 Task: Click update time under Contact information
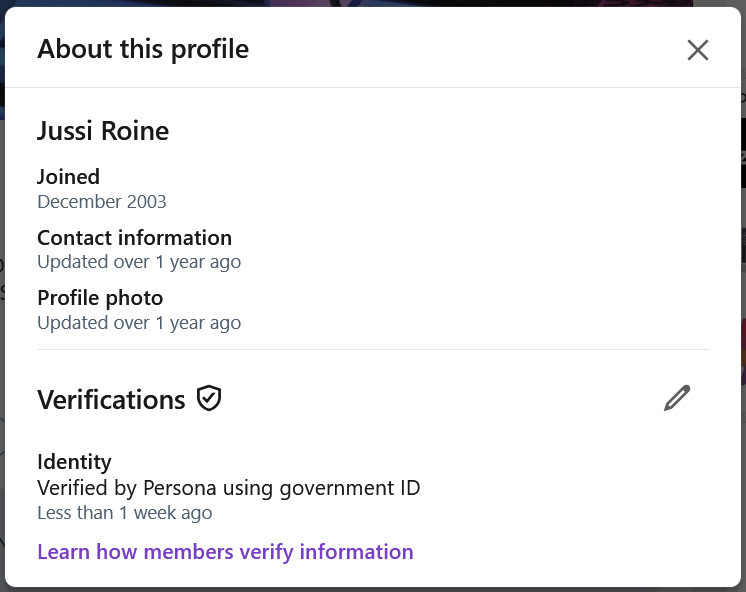[x=139, y=262]
